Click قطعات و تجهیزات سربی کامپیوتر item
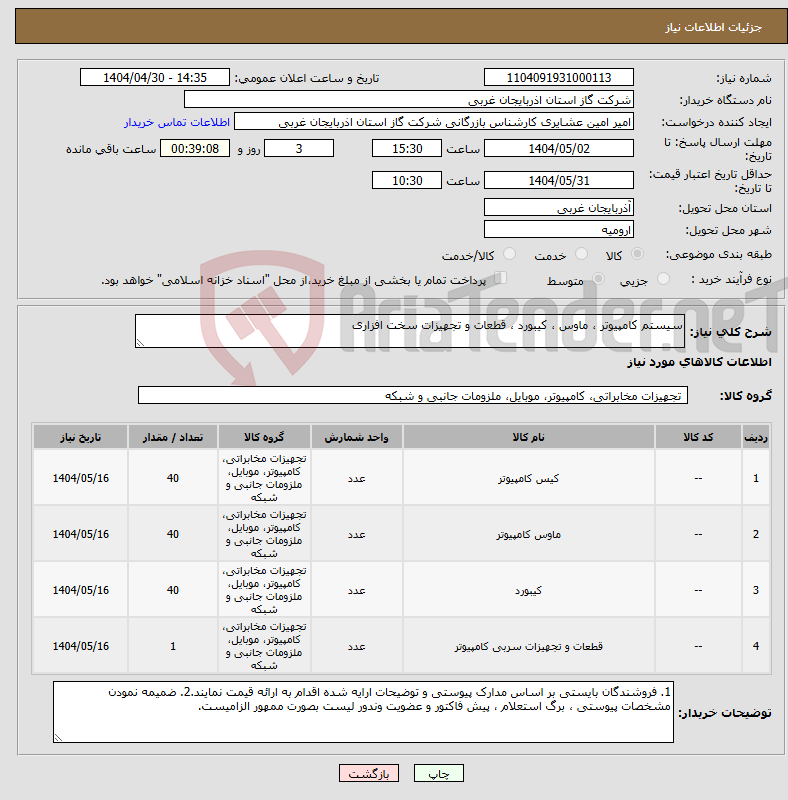Image resolution: width=788 pixels, height=800 pixels. [528, 646]
